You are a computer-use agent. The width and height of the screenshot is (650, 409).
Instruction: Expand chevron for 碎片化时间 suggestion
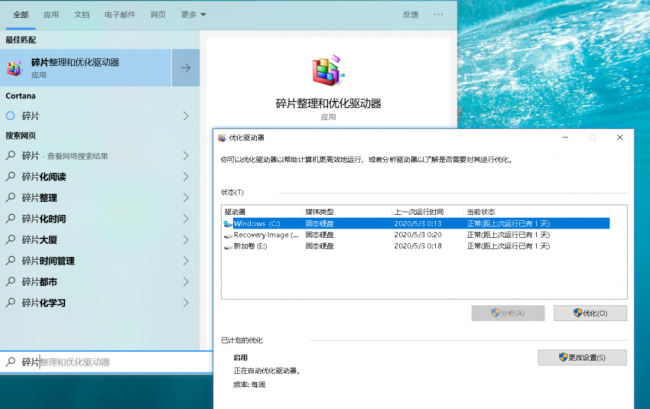[186, 219]
